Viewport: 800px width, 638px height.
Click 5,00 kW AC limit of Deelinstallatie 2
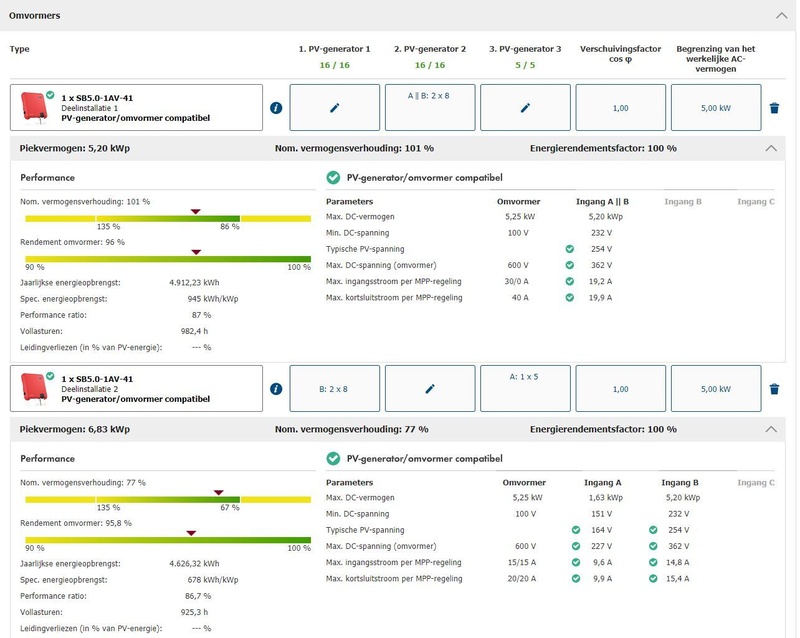[716, 389]
